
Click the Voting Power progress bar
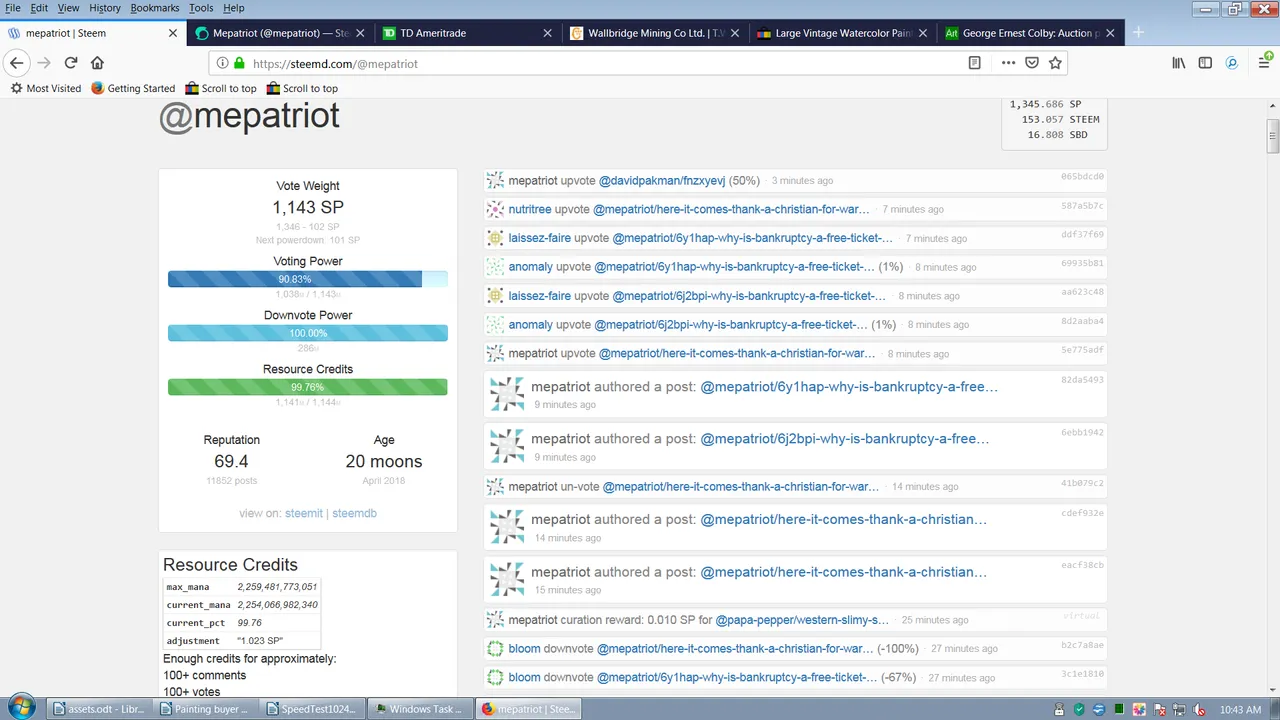tap(308, 279)
